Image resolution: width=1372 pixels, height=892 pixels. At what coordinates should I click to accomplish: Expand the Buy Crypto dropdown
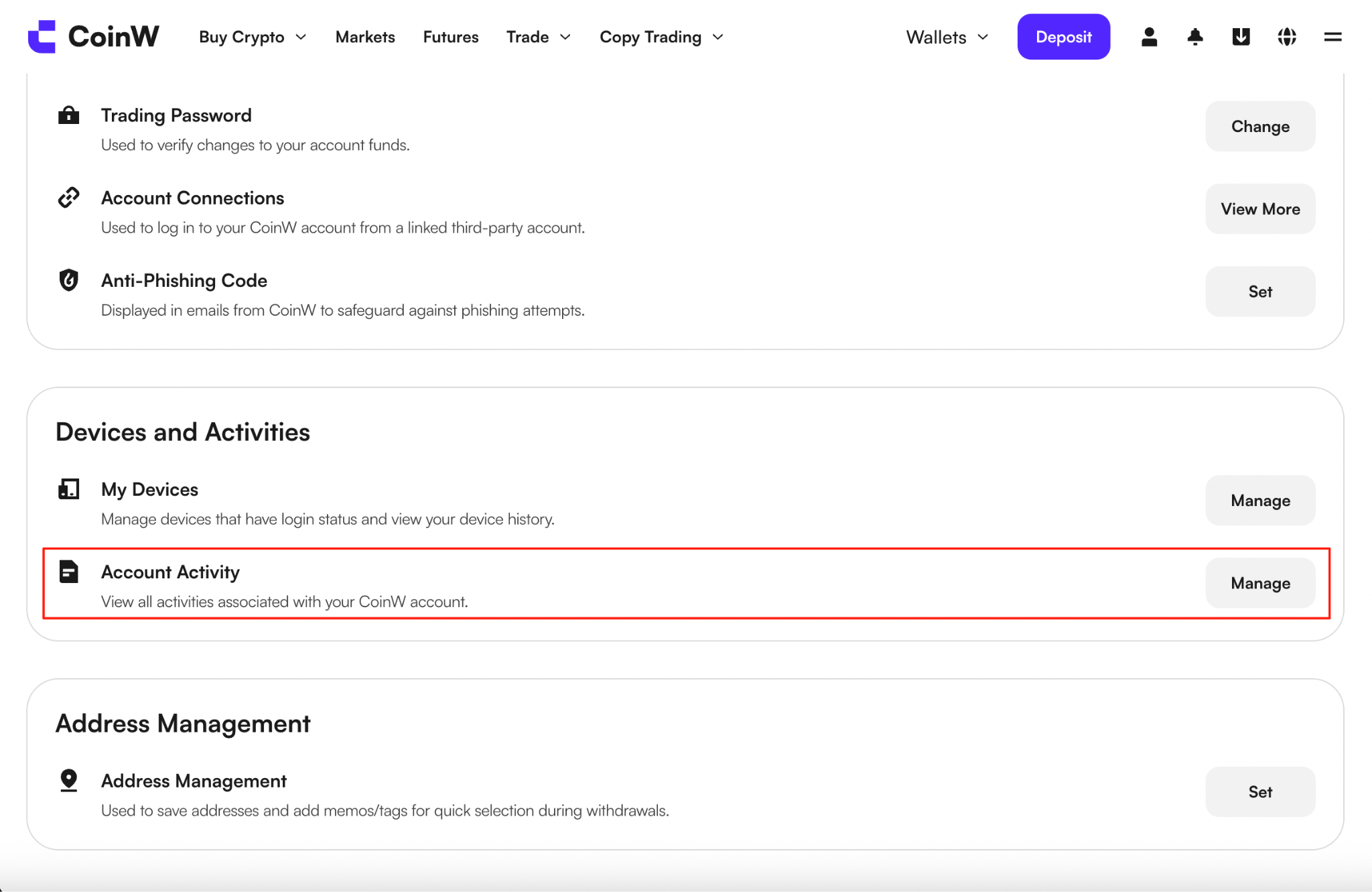coord(253,37)
